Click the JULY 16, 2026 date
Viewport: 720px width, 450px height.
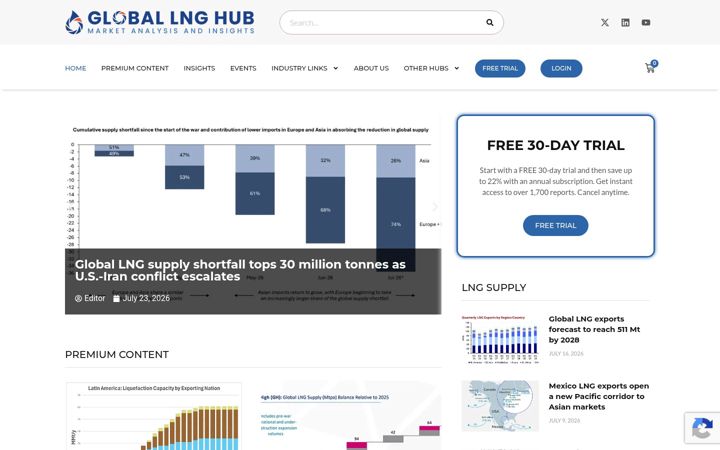[x=566, y=354]
